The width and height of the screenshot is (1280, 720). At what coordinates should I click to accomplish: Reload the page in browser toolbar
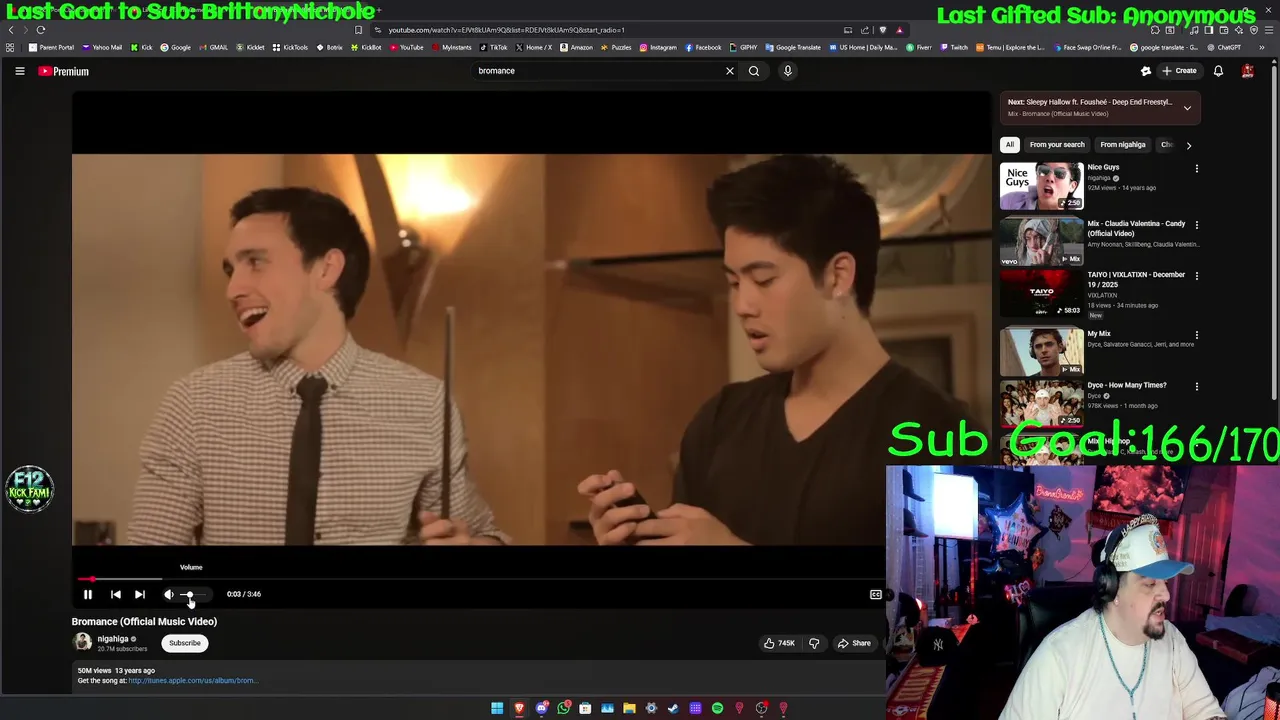tap(41, 30)
